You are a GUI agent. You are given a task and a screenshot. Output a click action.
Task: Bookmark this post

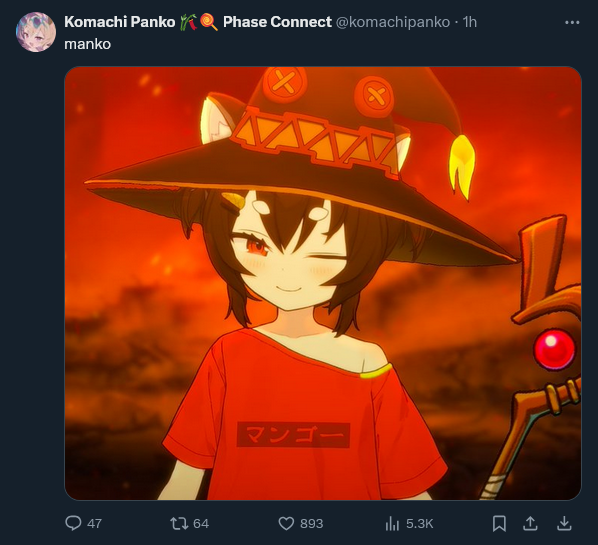(499, 523)
